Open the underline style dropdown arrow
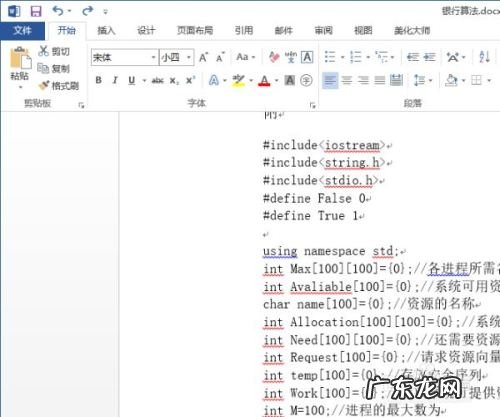The height and width of the screenshot is (417, 500). click(x=144, y=81)
